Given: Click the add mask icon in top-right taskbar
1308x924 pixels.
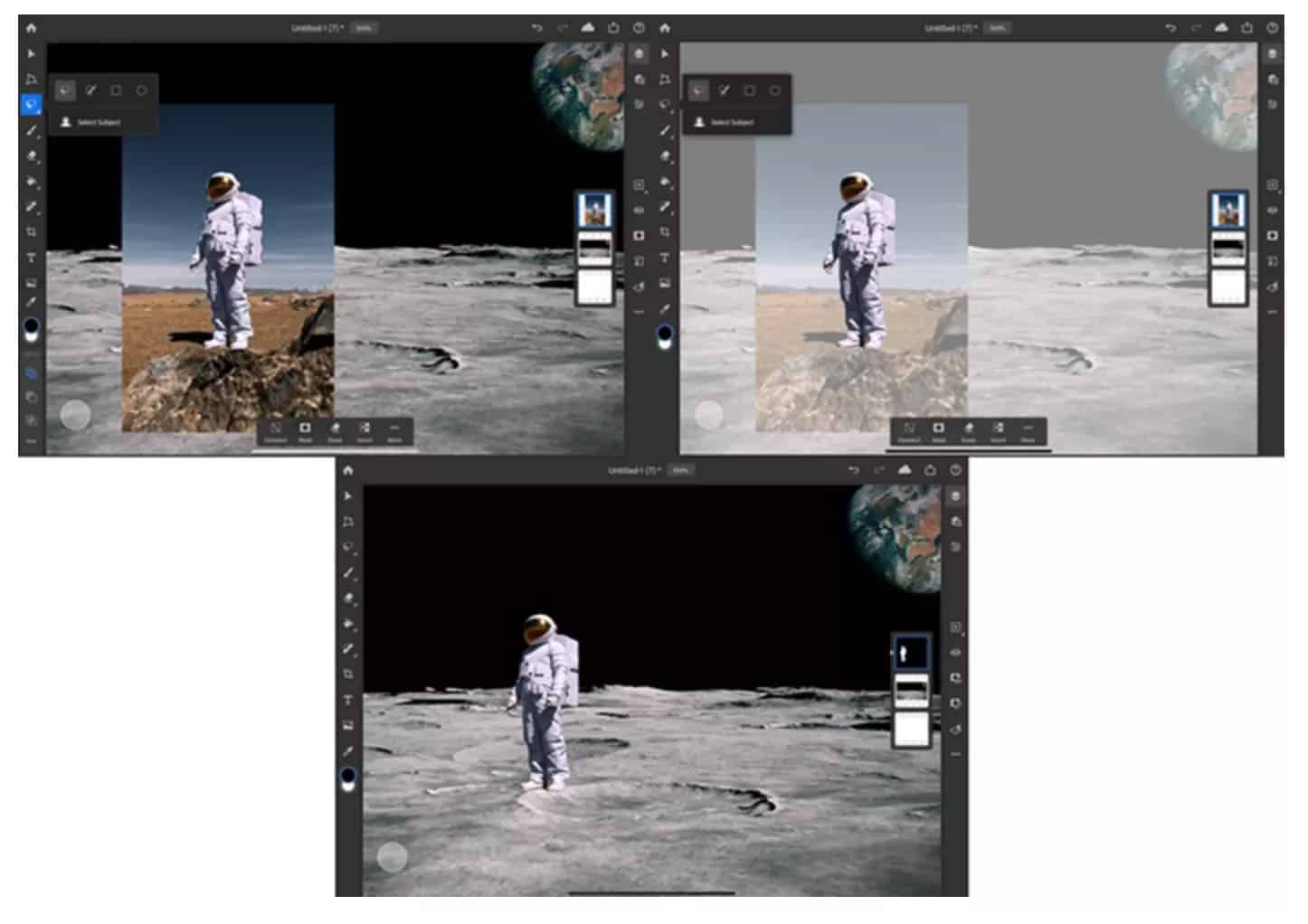Looking at the screenshot, I should (1272, 235).
